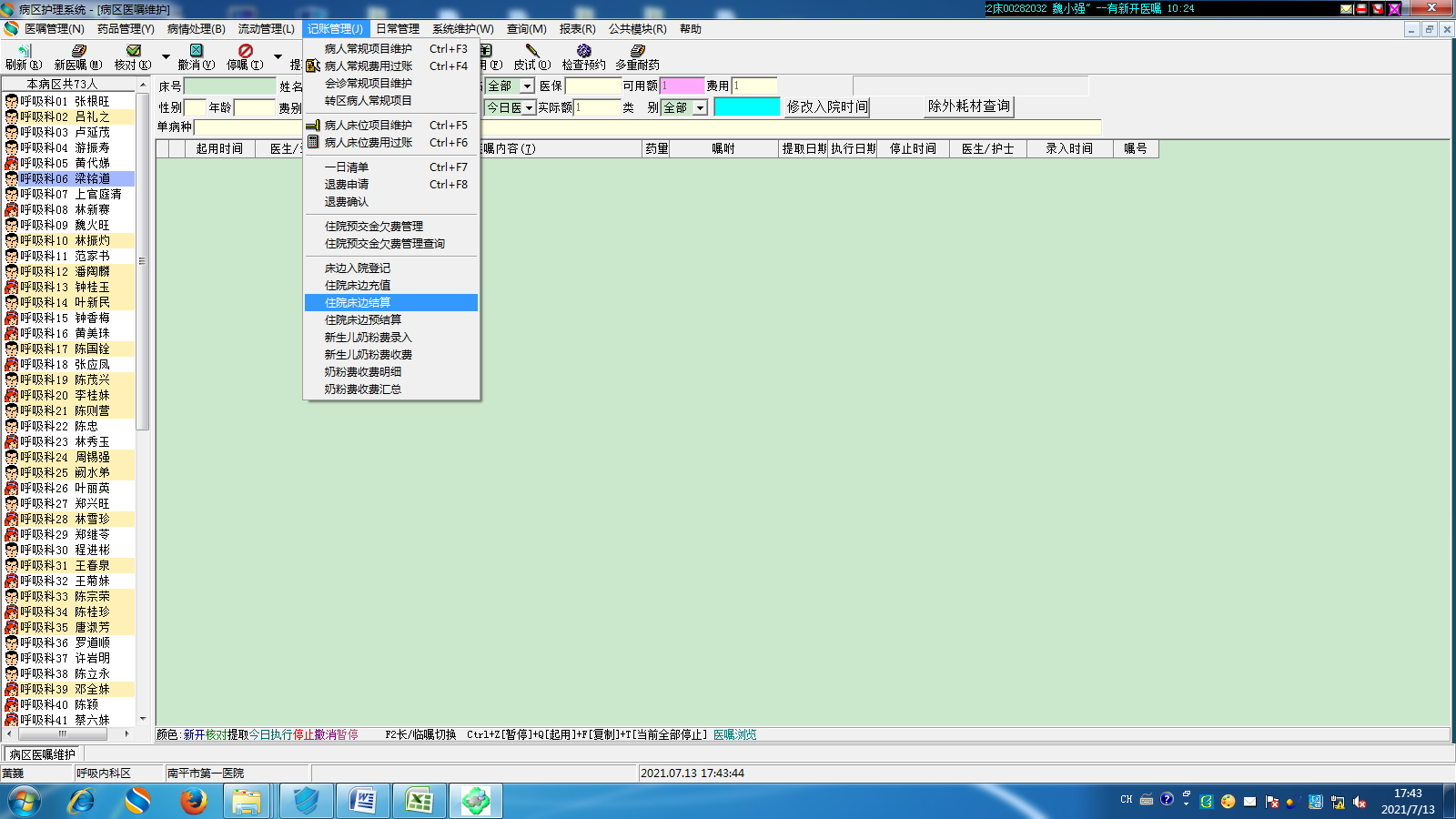Select patient 呼吸科33 陈宗荣
This screenshot has width=1456, height=819.
pyautogui.click(x=69, y=596)
